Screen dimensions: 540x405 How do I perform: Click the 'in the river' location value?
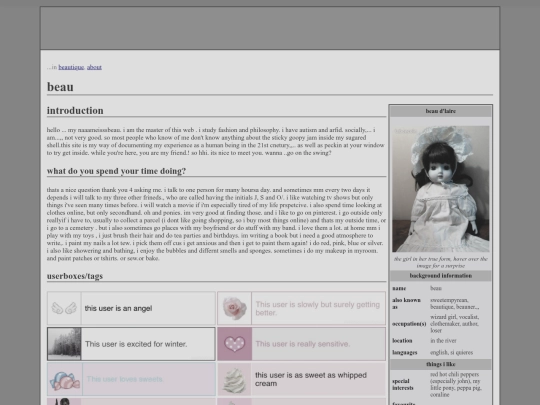[443, 341]
